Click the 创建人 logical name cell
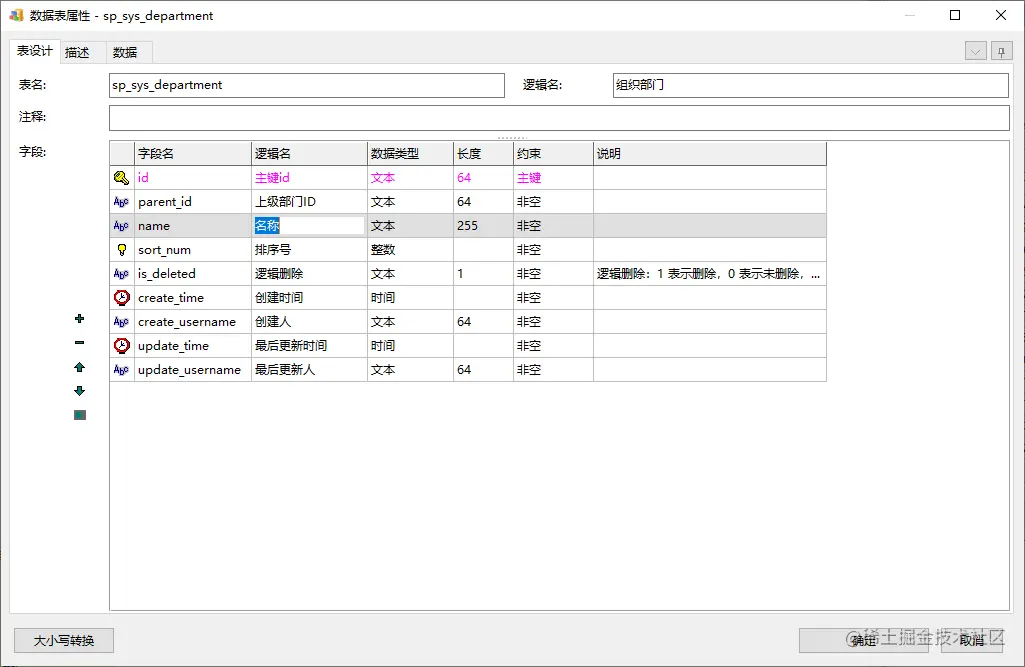Image resolution: width=1025 pixels, height=667 pixels. coord(309,322)
